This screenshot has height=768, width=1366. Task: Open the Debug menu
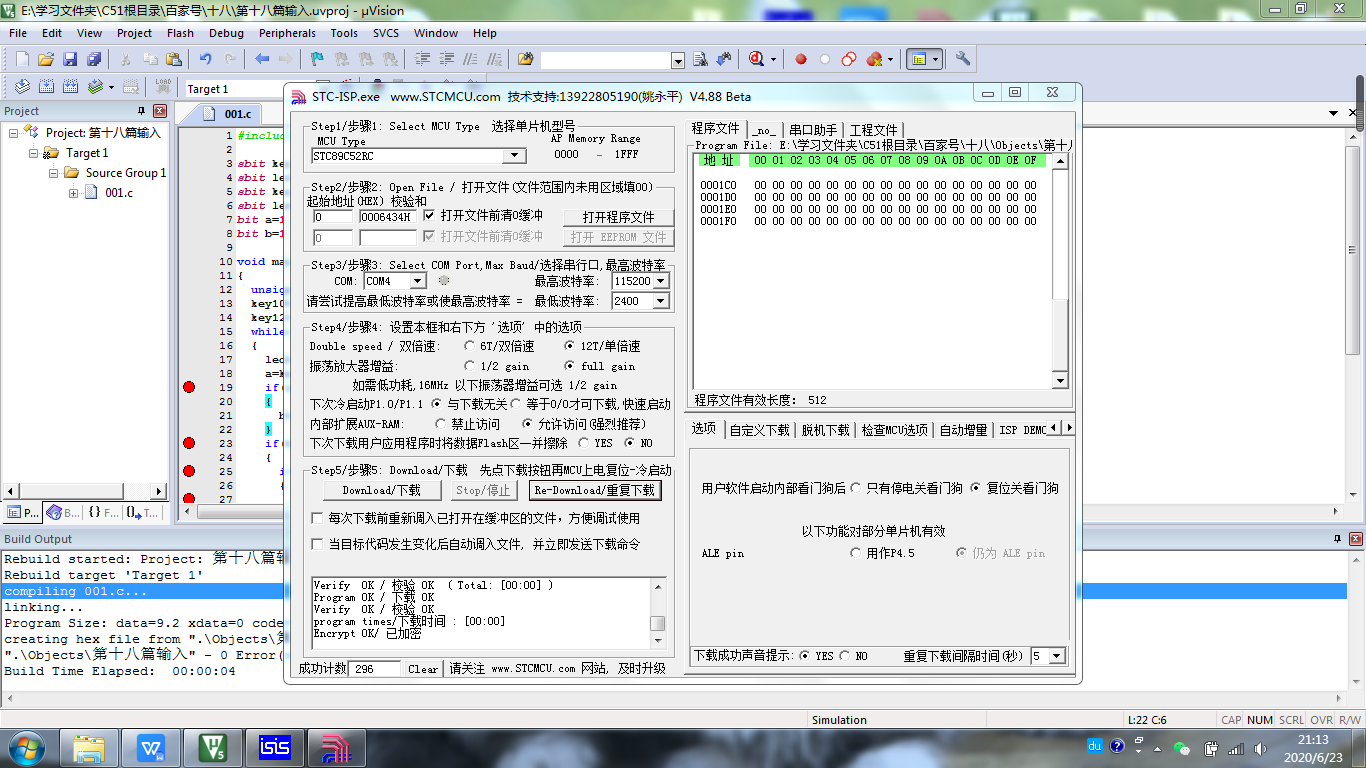click(x=226, y=33)
